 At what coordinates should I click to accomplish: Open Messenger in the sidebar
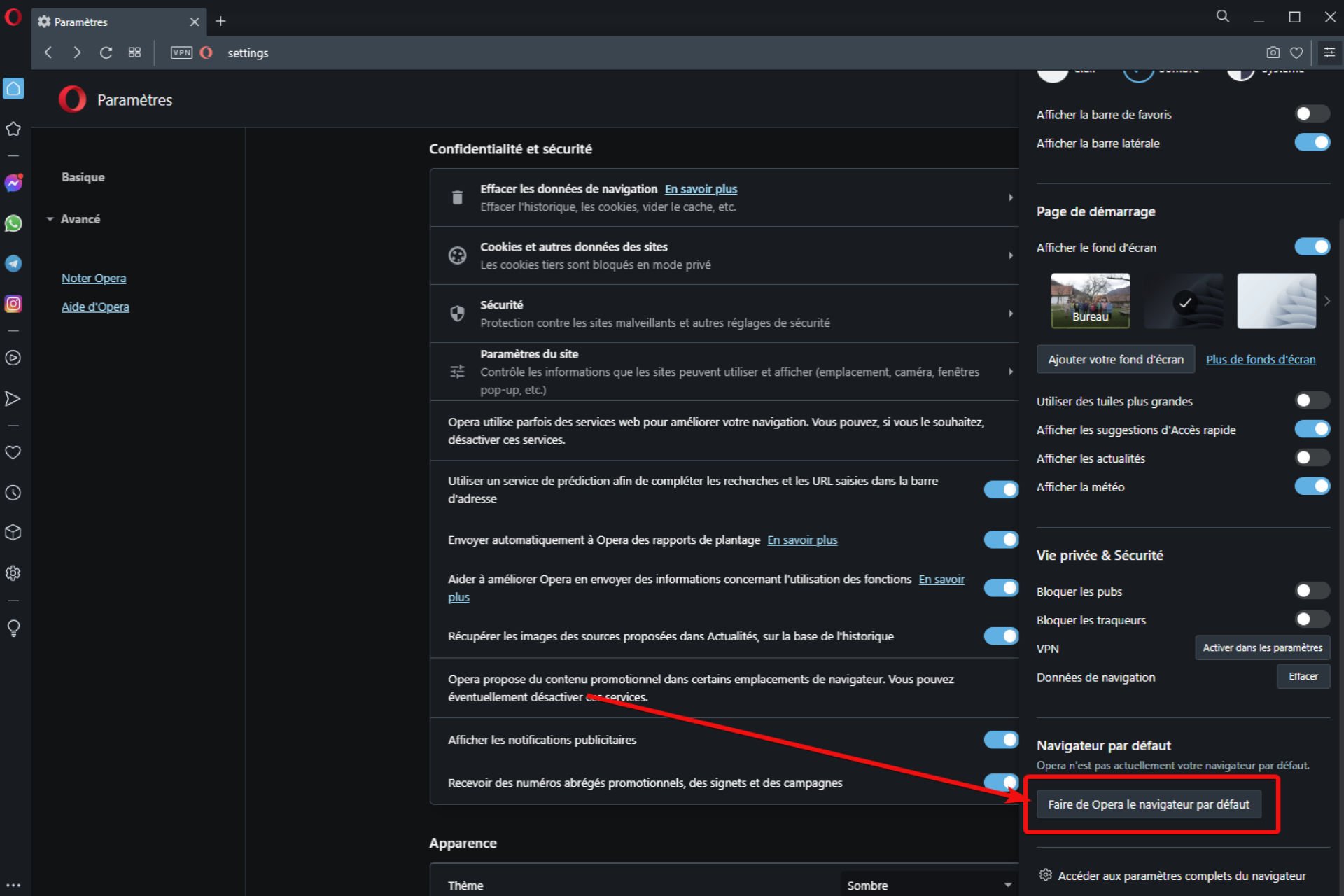click(x=13, y=183)
